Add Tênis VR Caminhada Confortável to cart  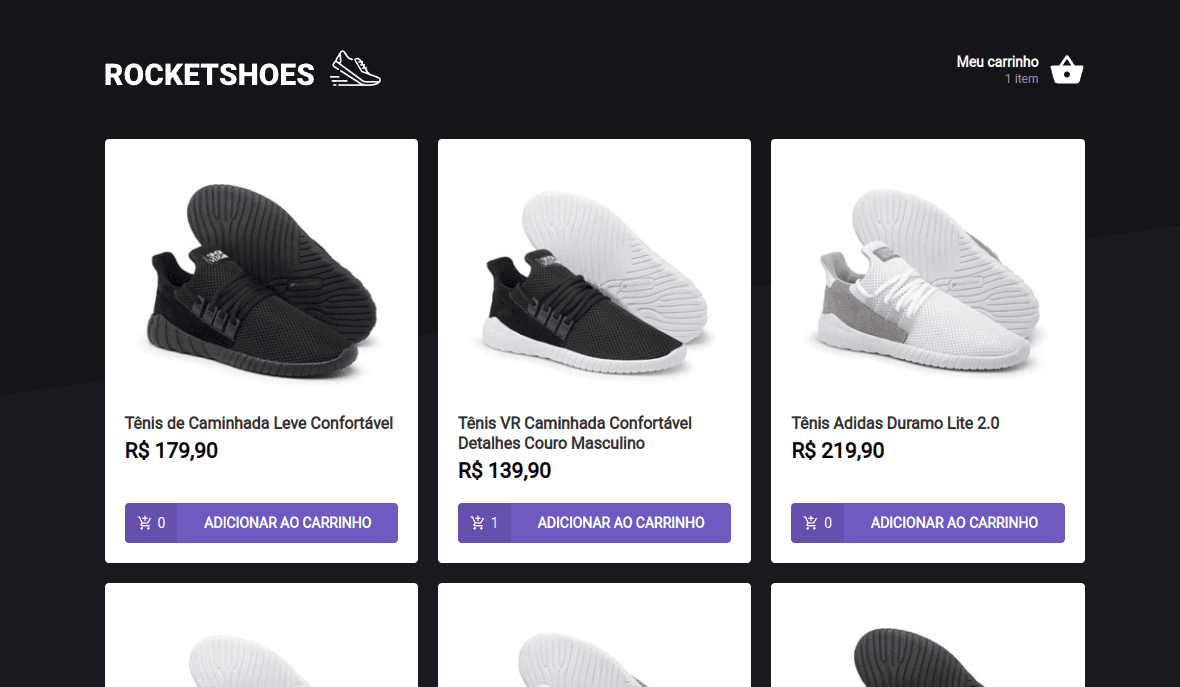point(620,522)
